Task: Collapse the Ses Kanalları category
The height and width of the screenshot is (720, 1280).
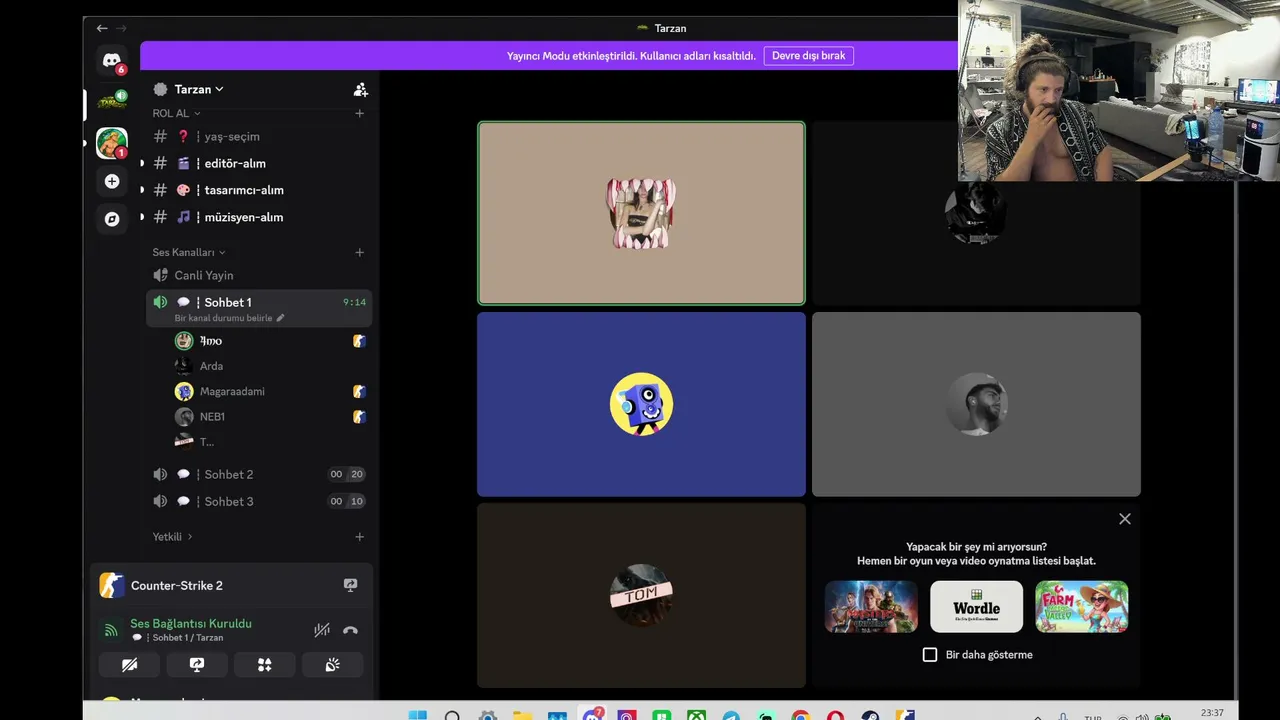Action: 189,252
